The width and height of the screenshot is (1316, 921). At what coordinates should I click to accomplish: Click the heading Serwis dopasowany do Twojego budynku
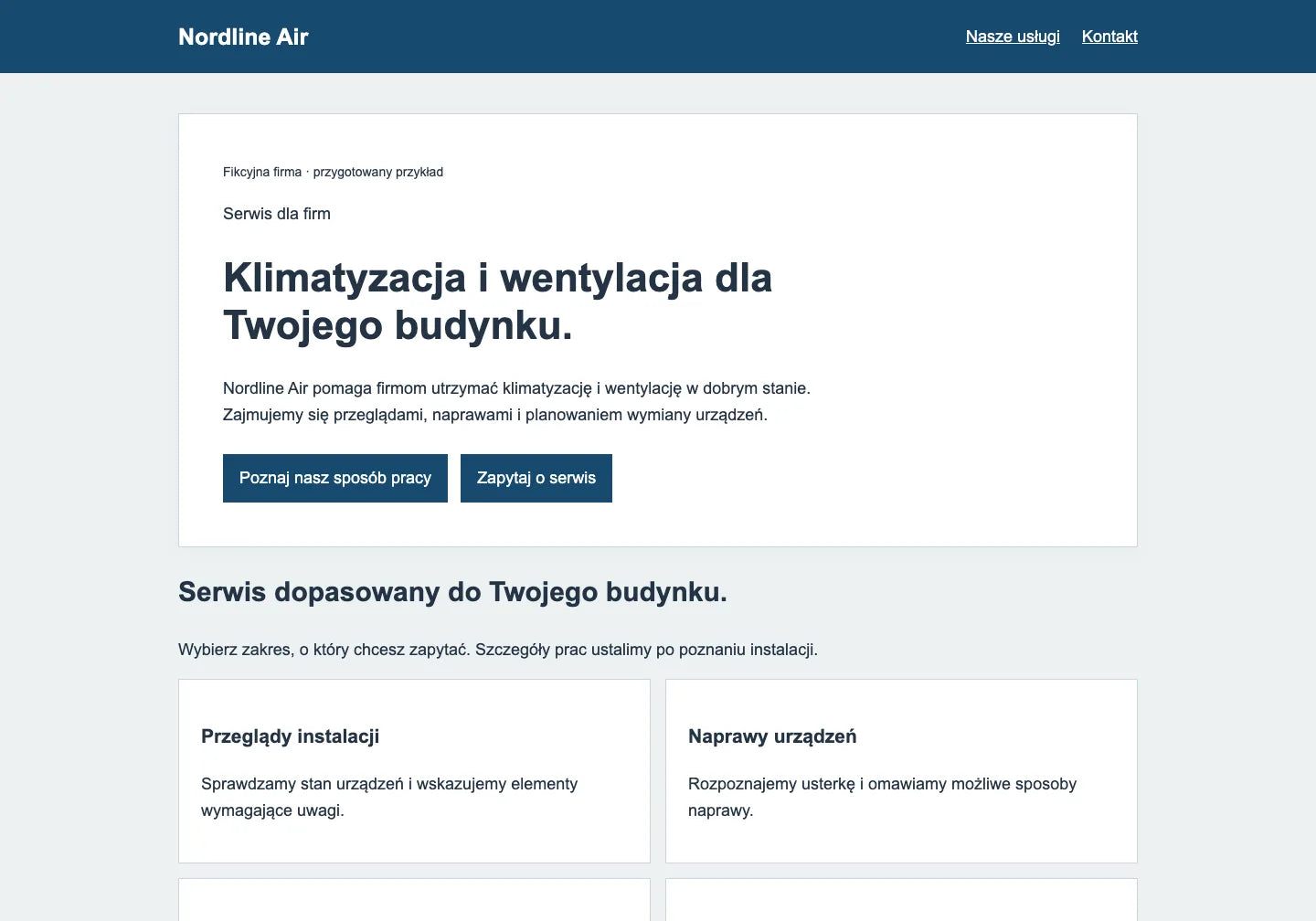tap(452, 592)
